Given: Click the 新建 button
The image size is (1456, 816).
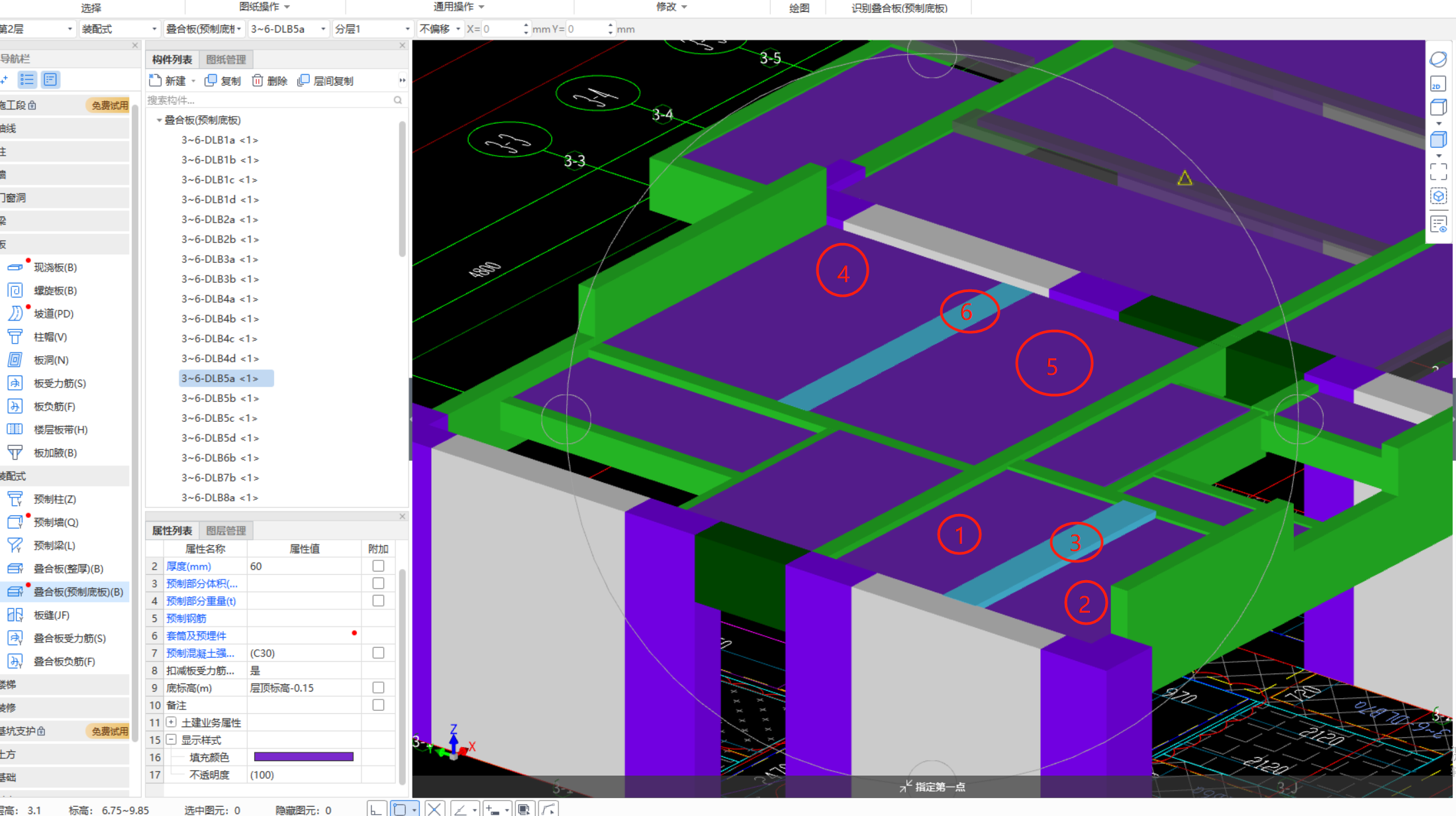Looking at the screenshot, I should point(168,81).
